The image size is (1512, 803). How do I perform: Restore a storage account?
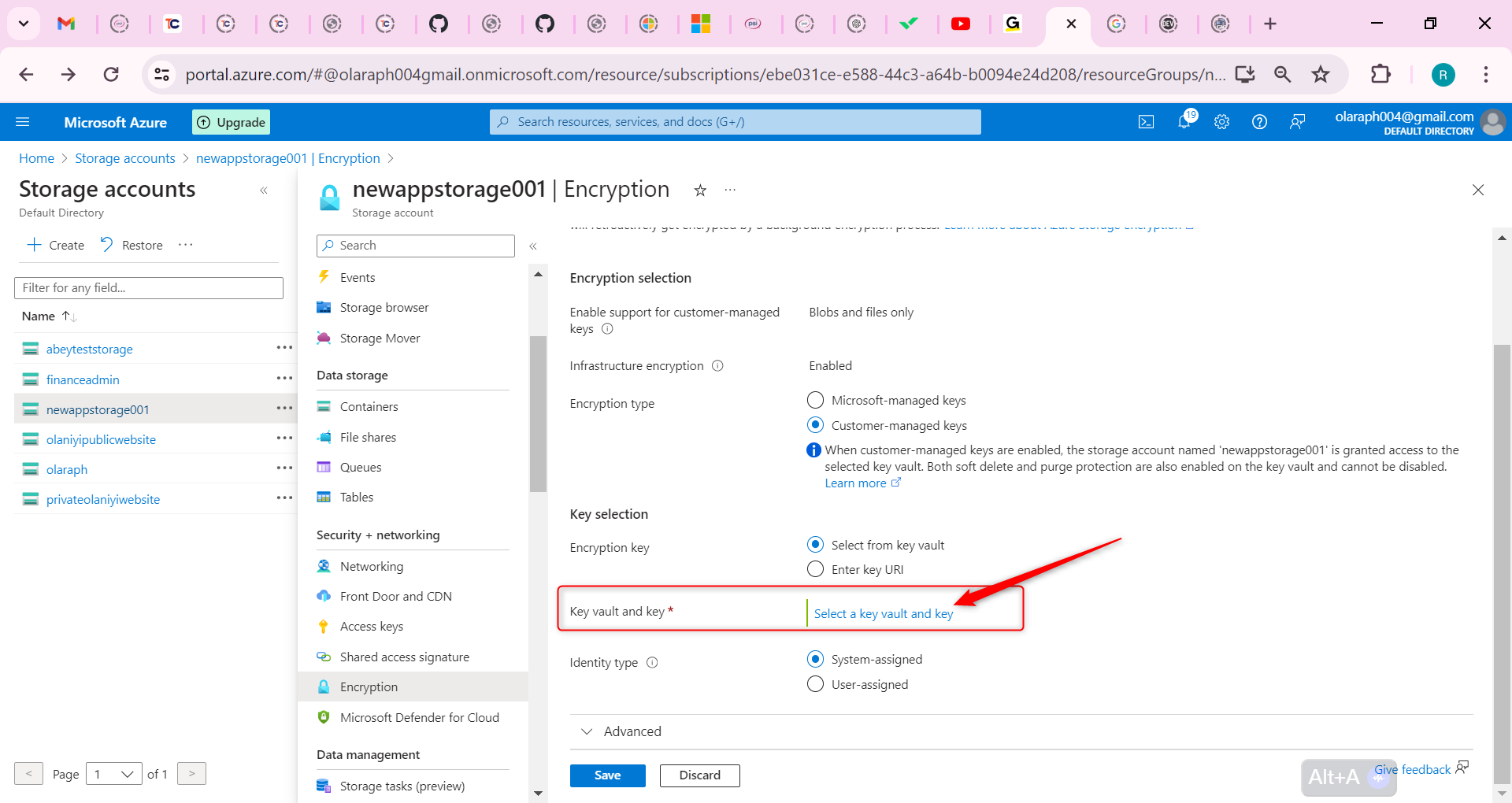click(x=132, y=245)
